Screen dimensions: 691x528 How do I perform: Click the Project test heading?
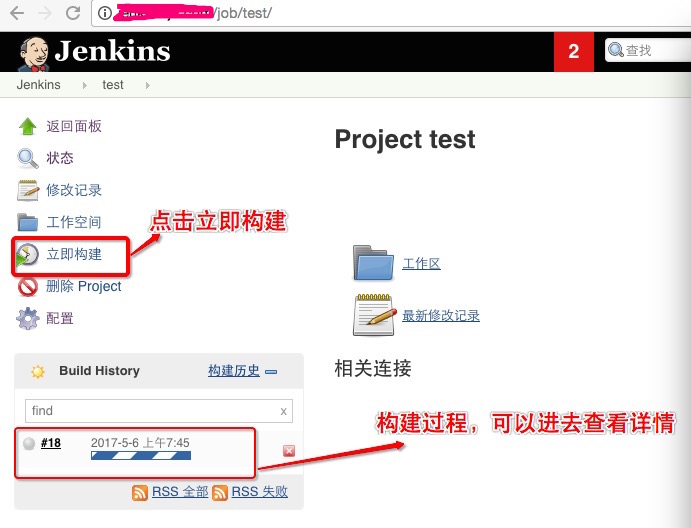405,140
